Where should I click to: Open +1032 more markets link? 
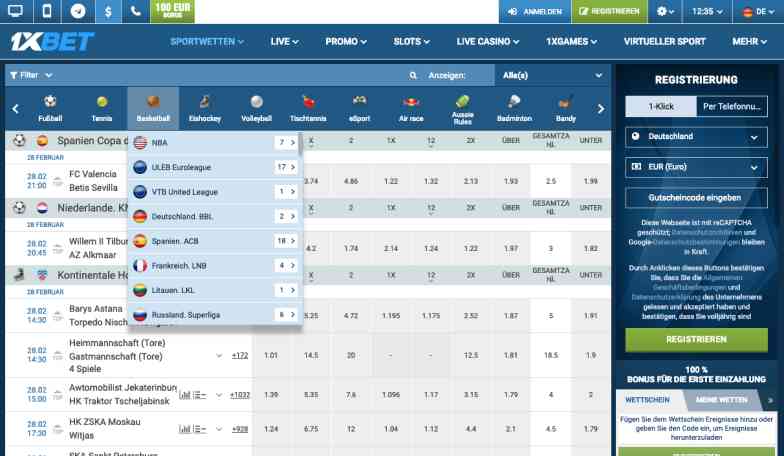[x=240, y=395]
